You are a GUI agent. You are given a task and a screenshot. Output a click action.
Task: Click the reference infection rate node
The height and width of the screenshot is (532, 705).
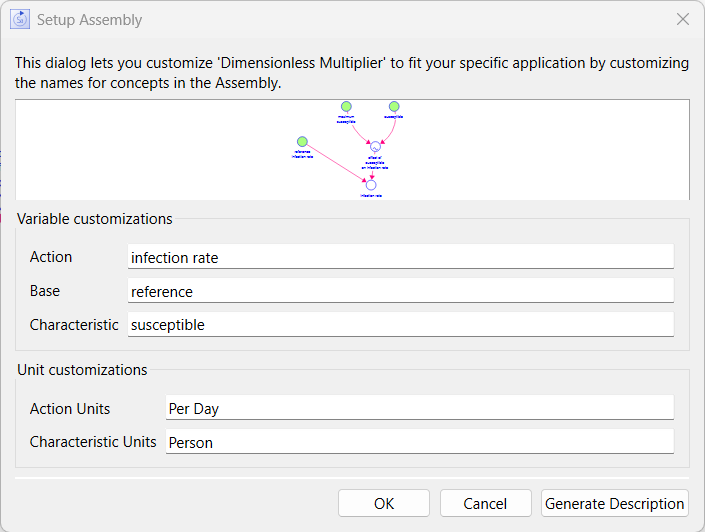tap(302, 142)
